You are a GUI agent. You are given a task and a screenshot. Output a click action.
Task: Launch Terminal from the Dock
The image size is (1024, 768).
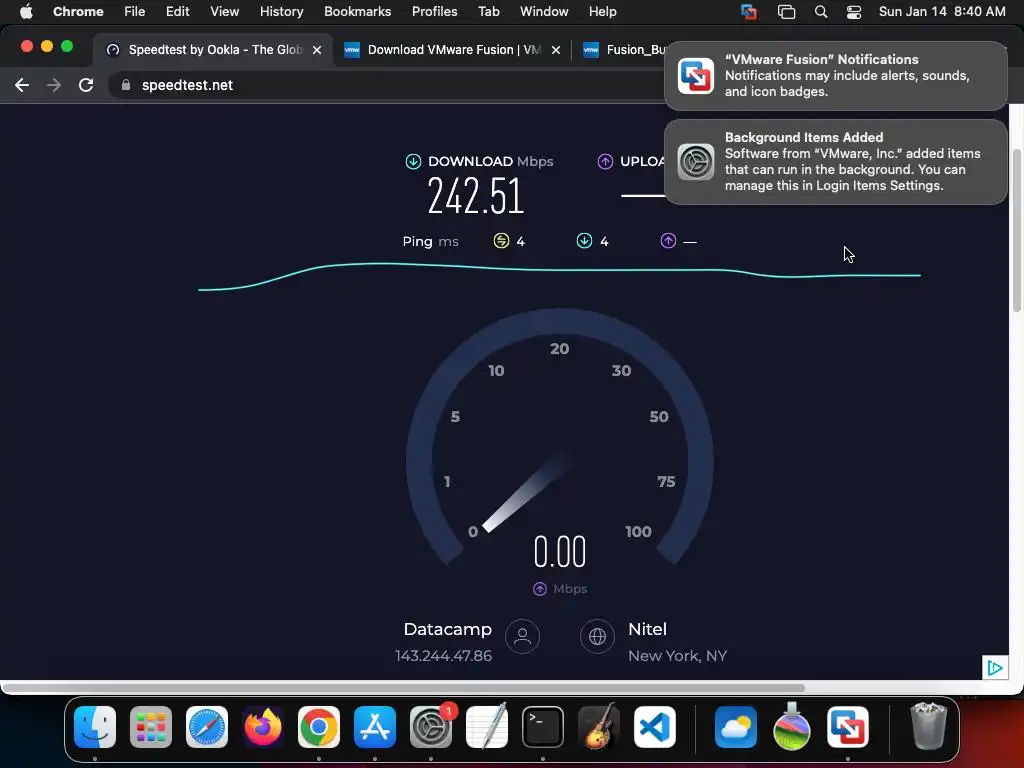(543, 727)
